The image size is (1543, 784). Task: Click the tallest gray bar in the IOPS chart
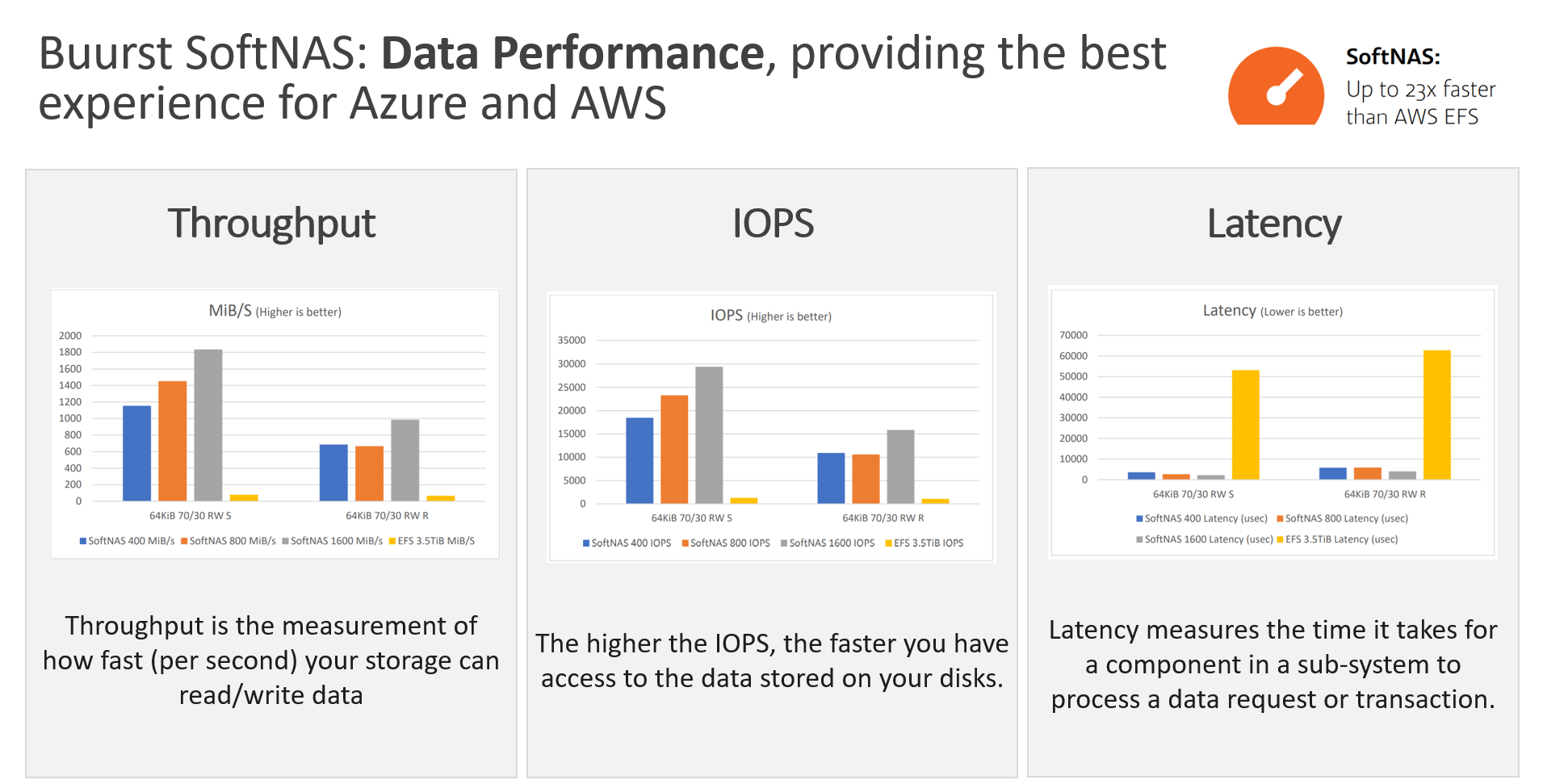click(x=709, y=434)
